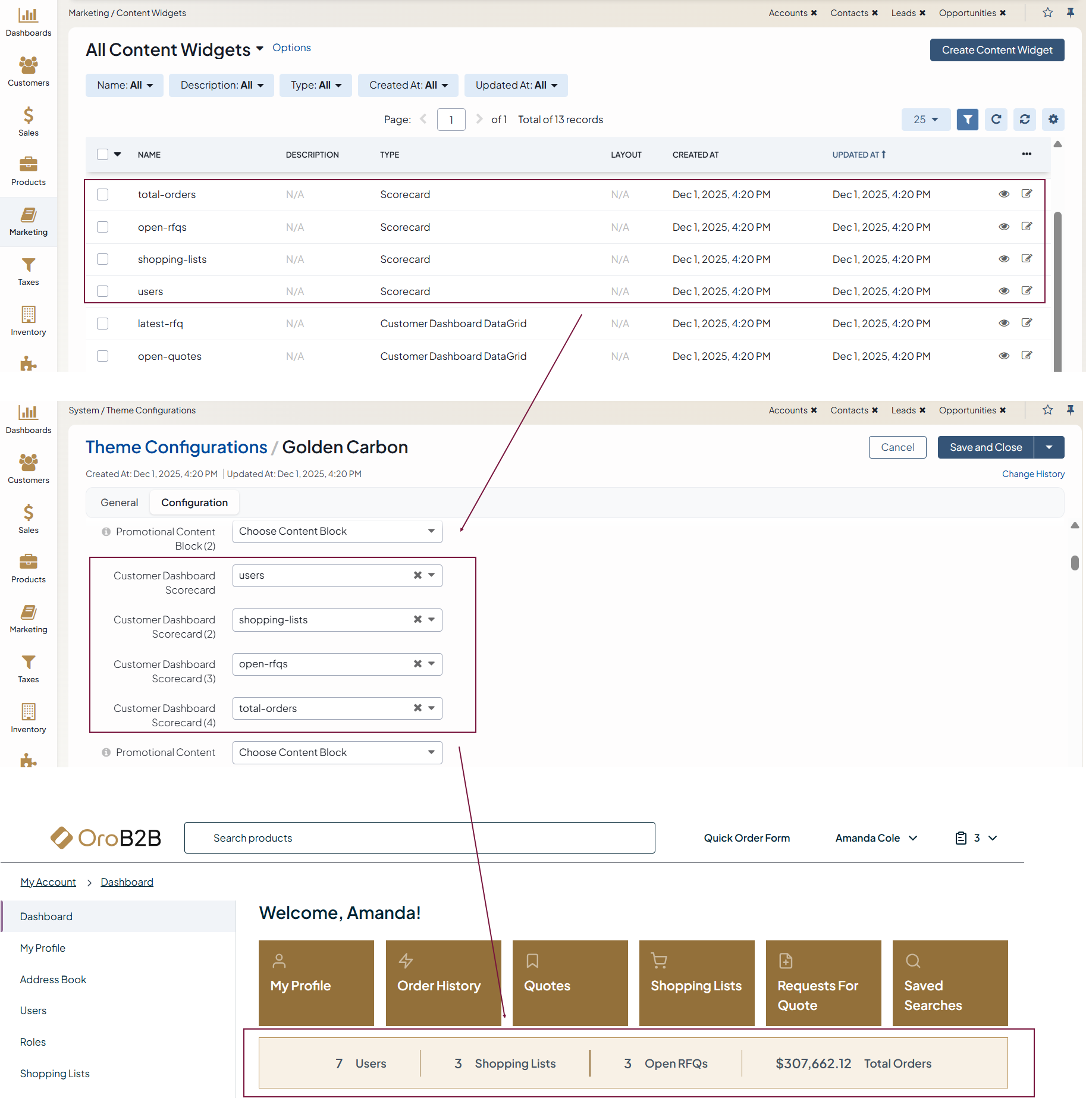Viewport: 1086px width, 1120px height.
Task: Open grid settings gear icon
Action: coord(1053,120)
